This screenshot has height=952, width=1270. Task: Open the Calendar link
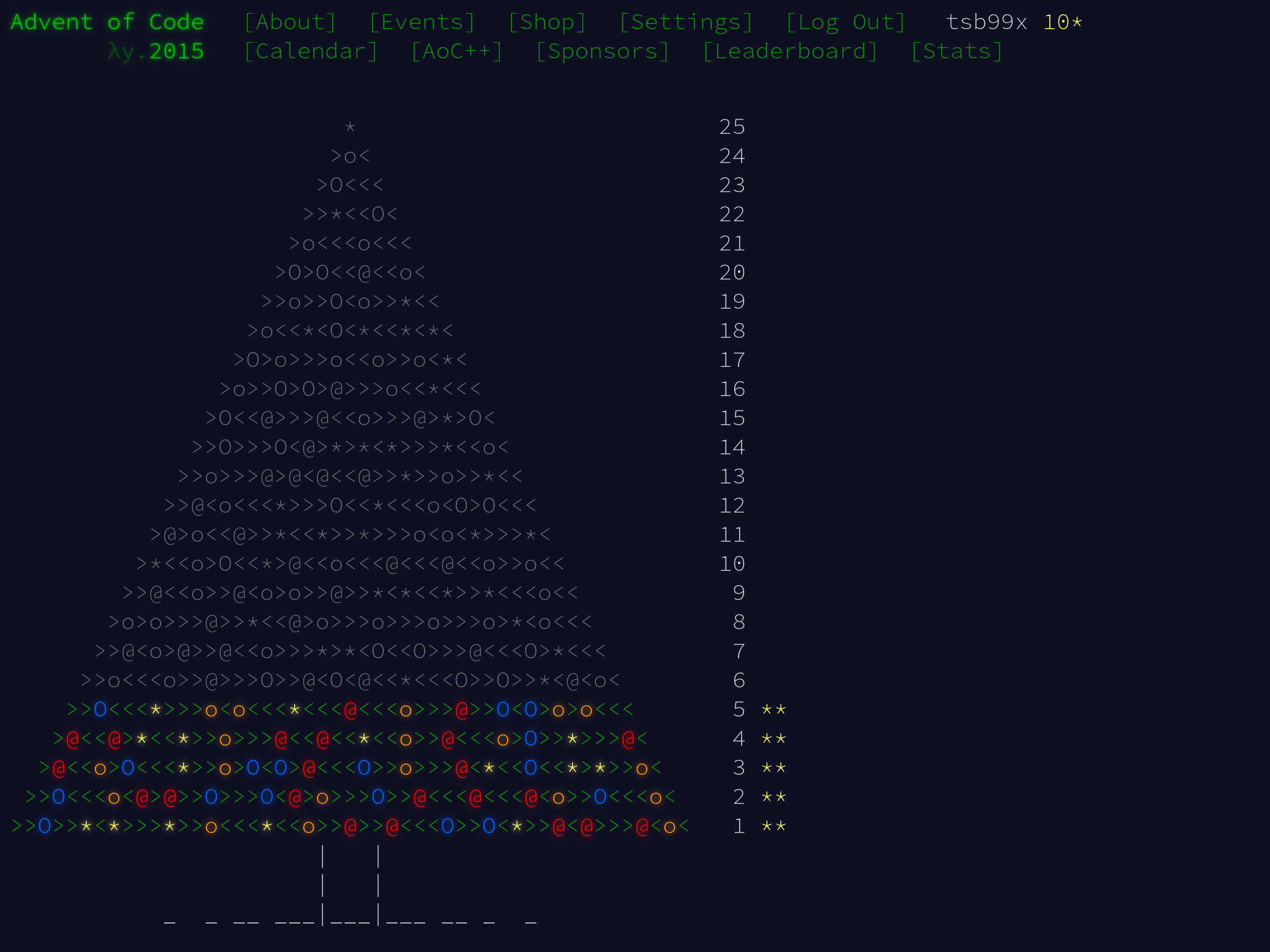[311, 51]
